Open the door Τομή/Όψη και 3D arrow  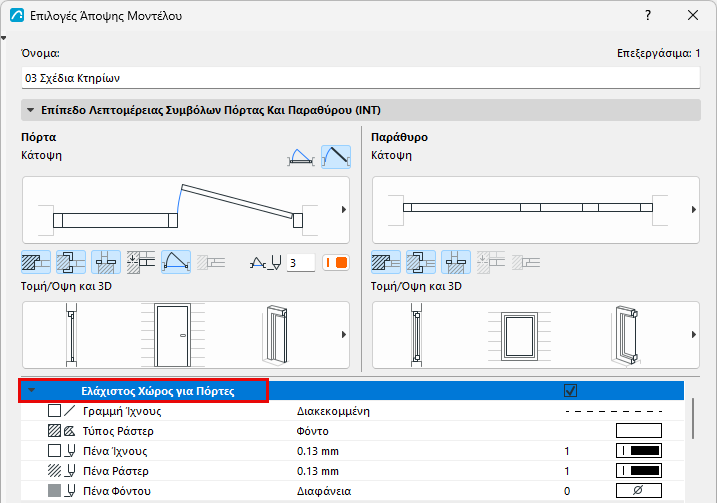click(x=344, y=335)
